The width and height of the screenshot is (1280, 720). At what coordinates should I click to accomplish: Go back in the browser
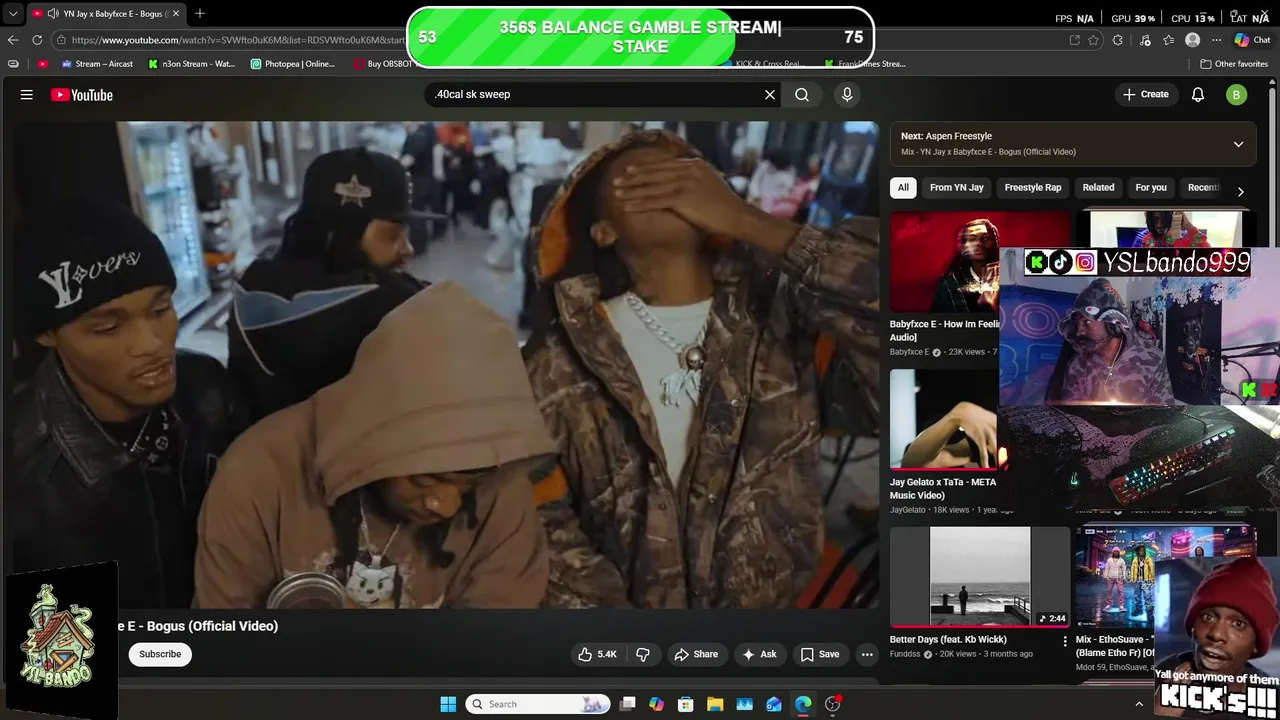[x=13, y=40]
